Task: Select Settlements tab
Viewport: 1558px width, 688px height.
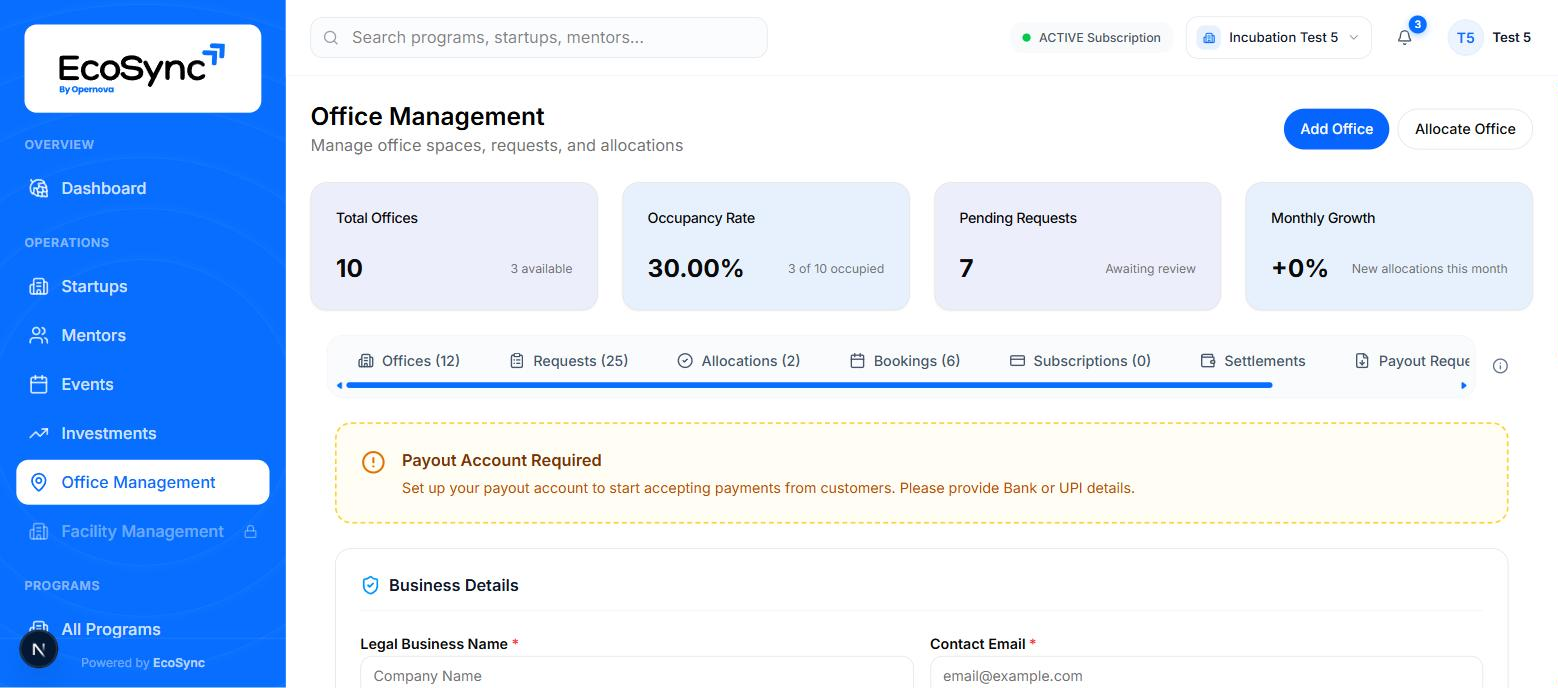Action: point(1253,361)
